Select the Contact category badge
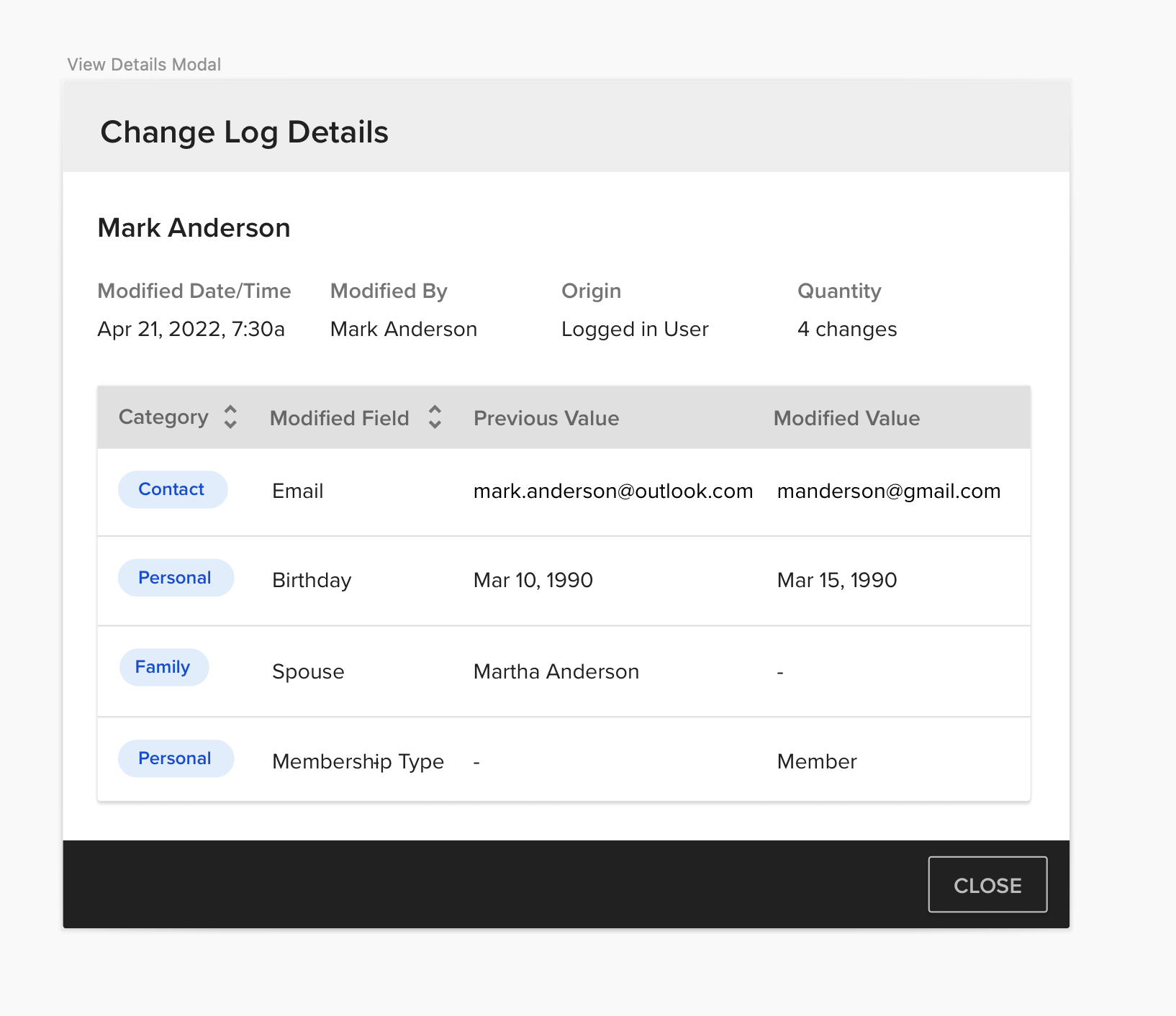 (x=173, y=489)
